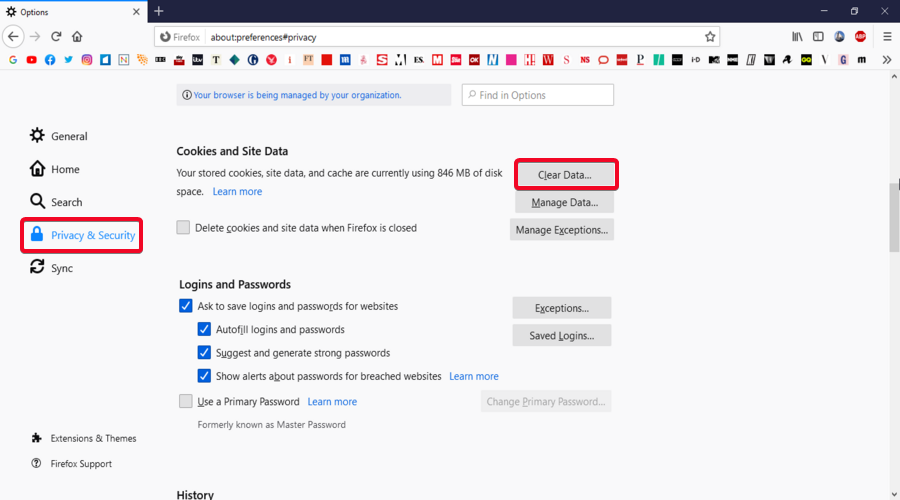Expand the bookmarks toolbar overflow chevron
The height and width of the screenshot is (500, 900).
(x=886, y=60)
